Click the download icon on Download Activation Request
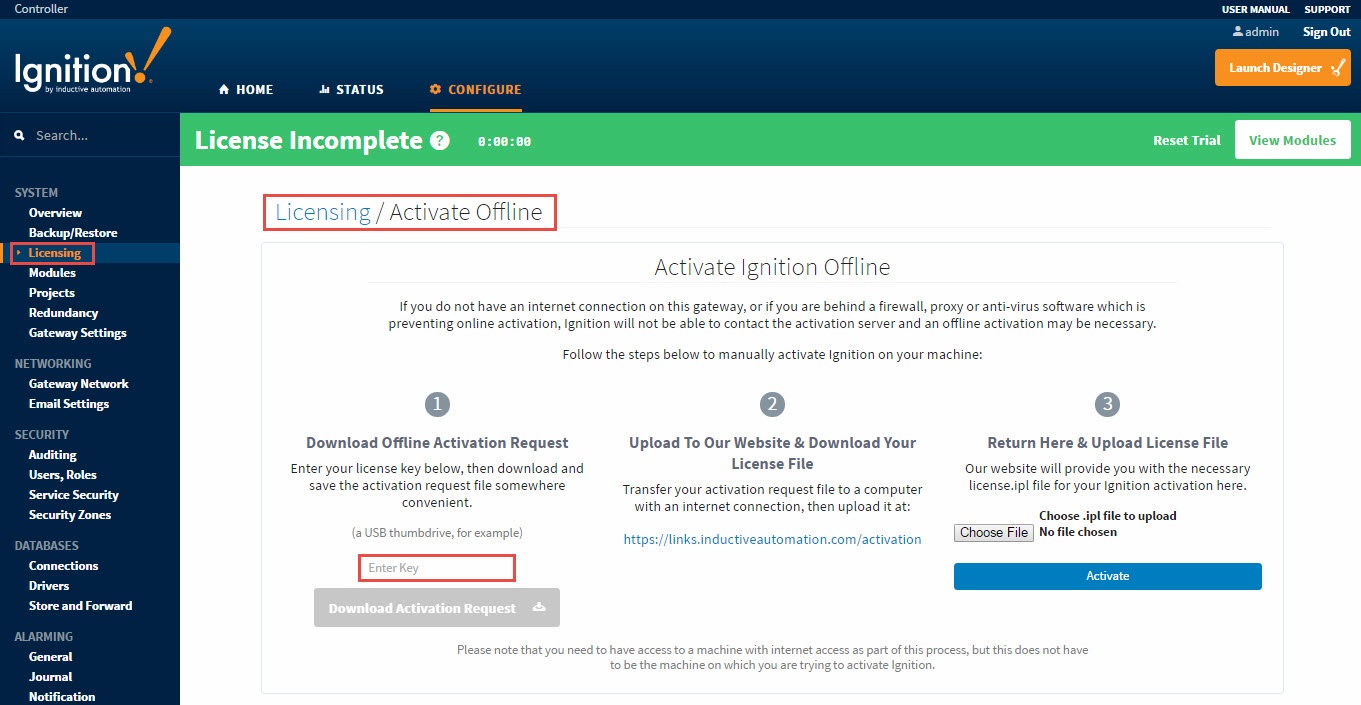This screenshot has height=705, width=1361. [536, 607]
